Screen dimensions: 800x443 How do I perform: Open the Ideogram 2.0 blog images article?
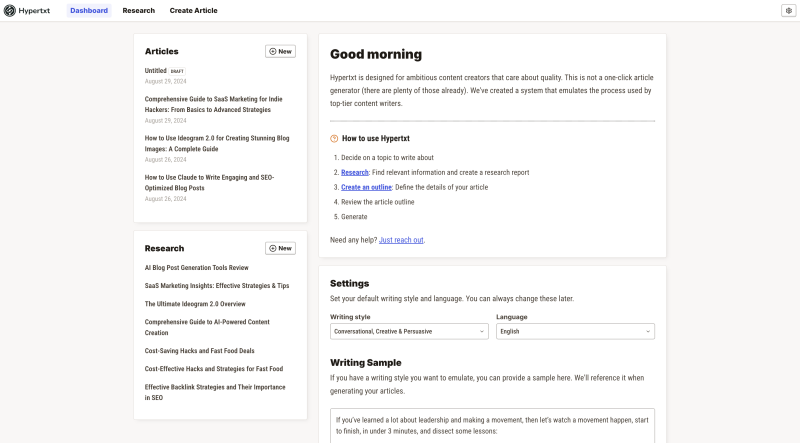click(x=216, y=143)
